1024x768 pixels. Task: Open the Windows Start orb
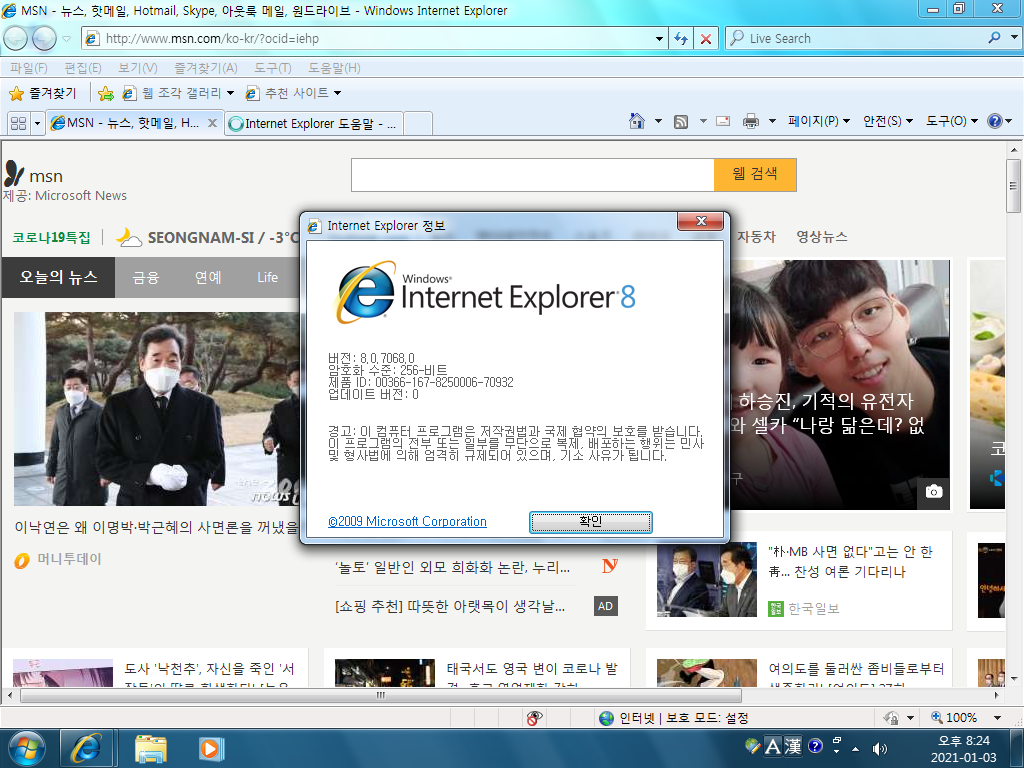point(26,748)
